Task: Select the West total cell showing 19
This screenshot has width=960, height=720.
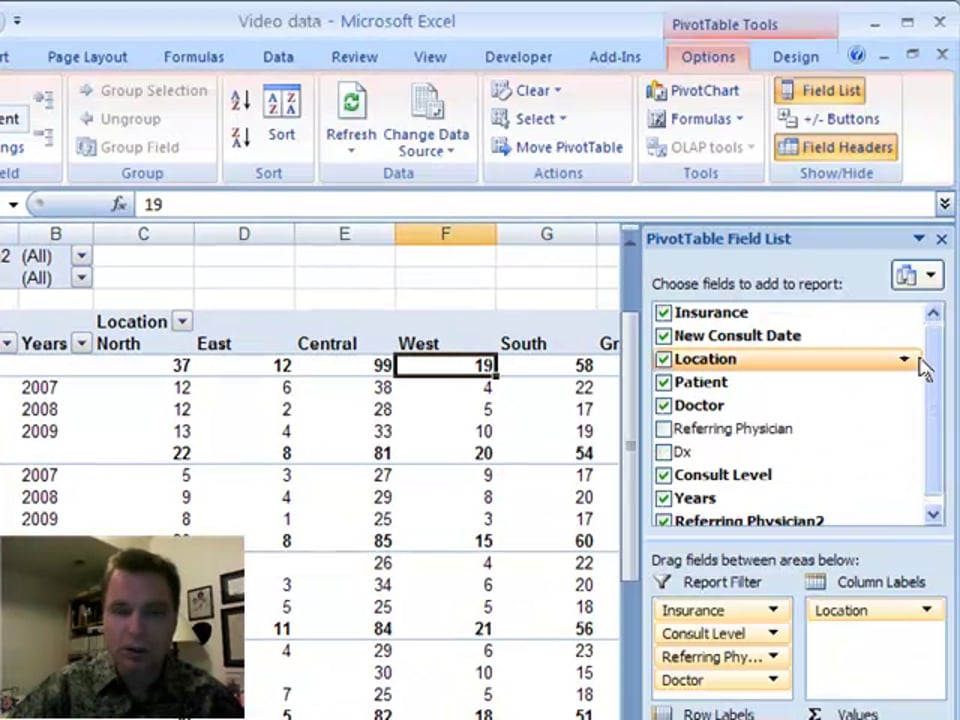Action: (x=446, y=366)
